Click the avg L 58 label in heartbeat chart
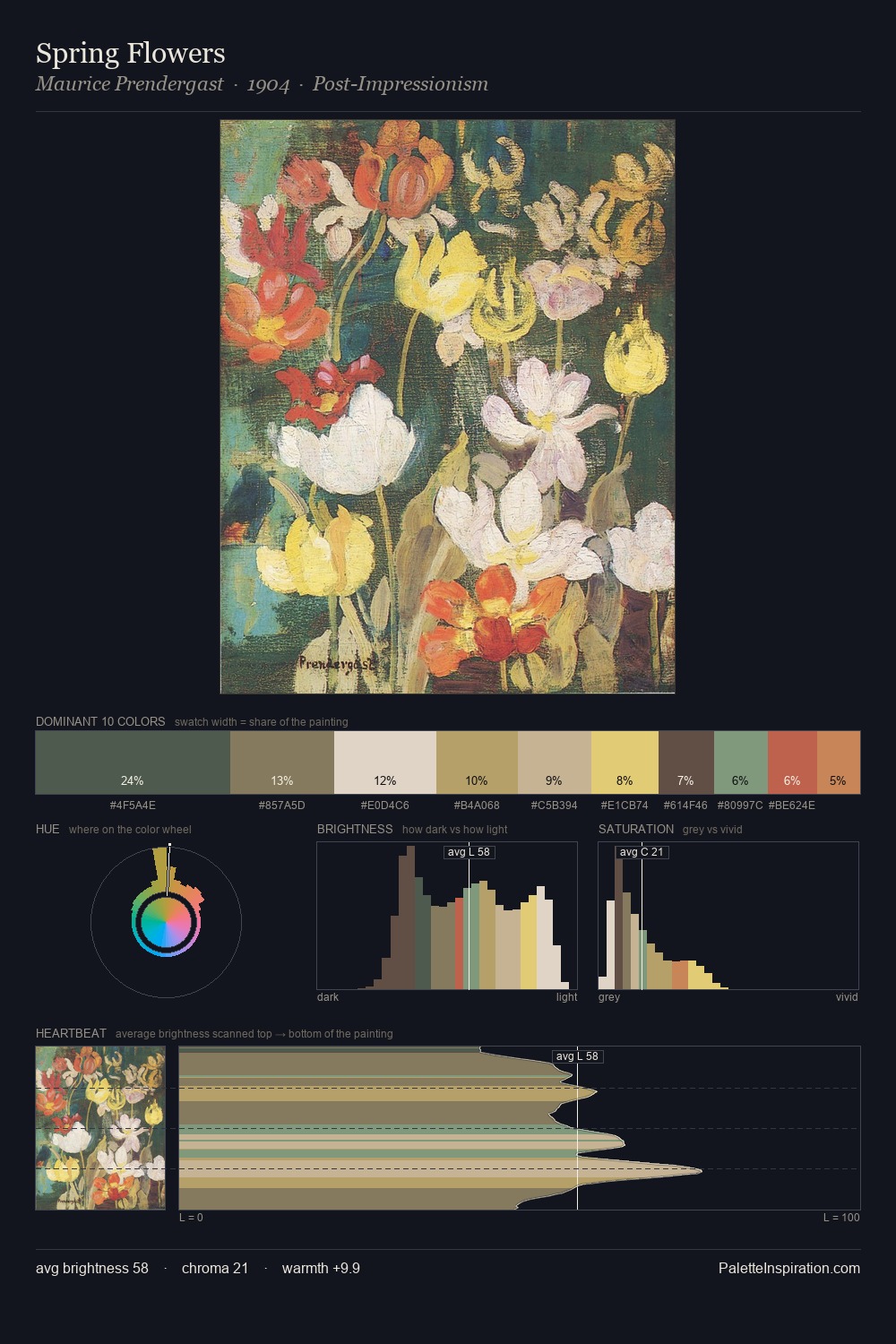896x1344 pixels. (578, 1056)
